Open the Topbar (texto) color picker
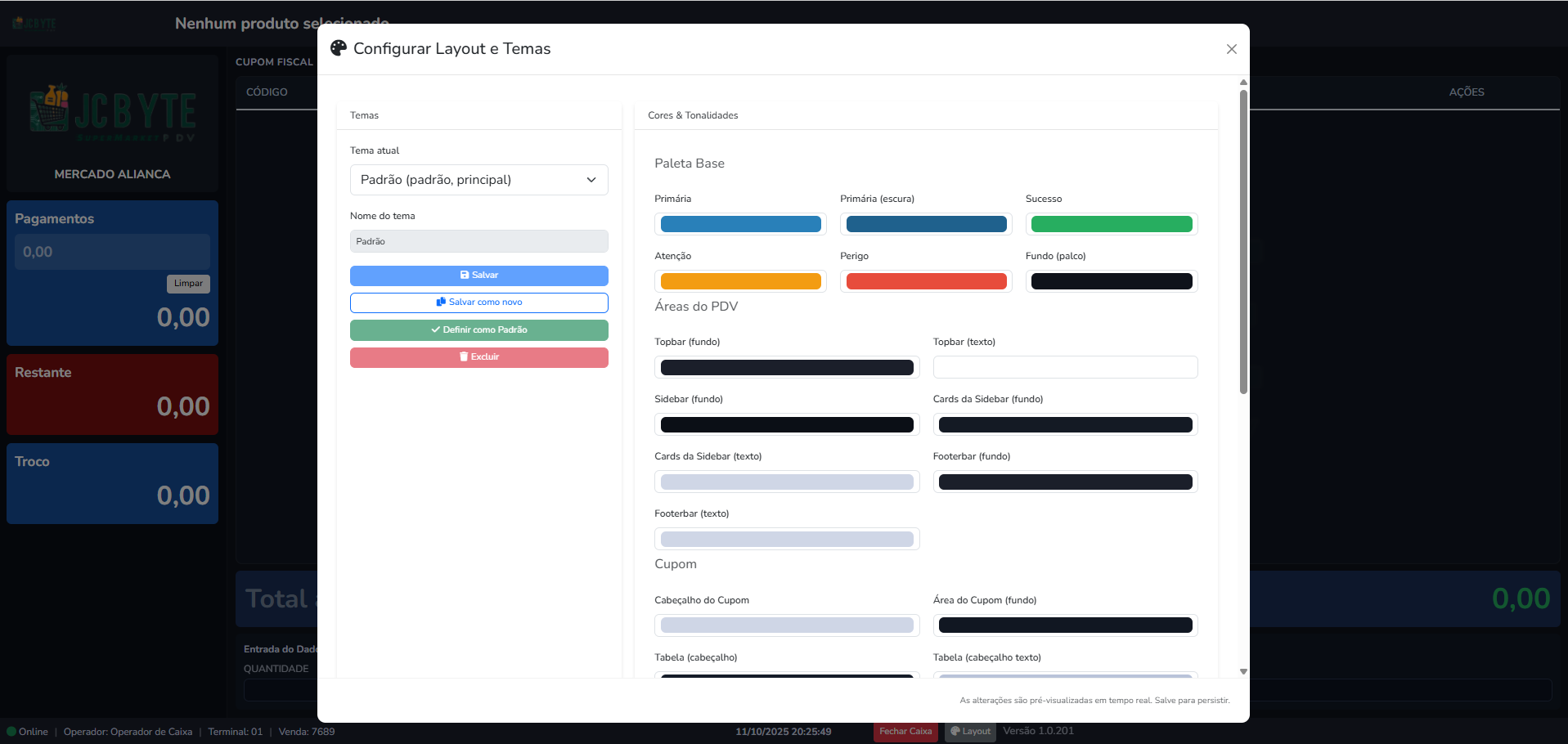 coord(1065,367)
